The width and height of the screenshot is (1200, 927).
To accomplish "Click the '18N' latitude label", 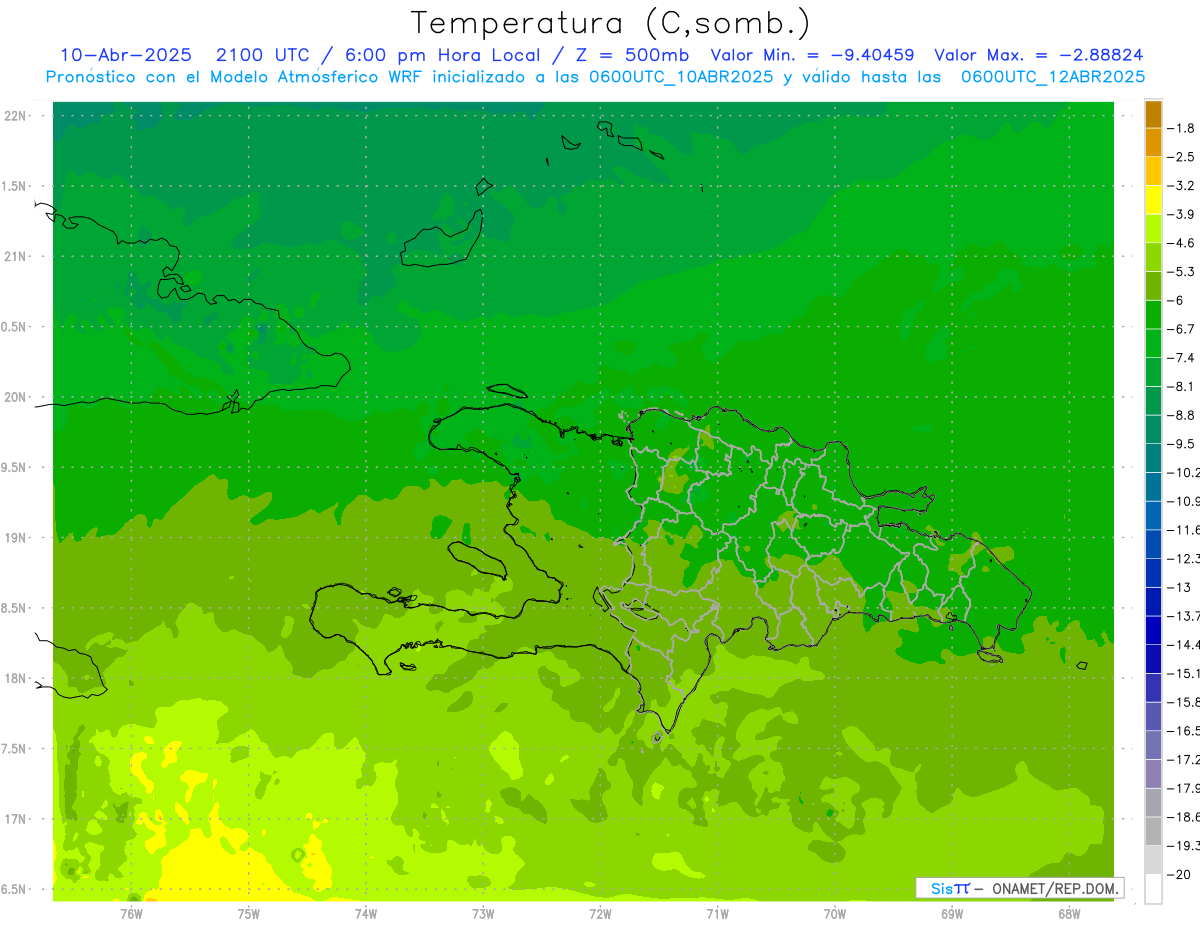I will [17, 678].
